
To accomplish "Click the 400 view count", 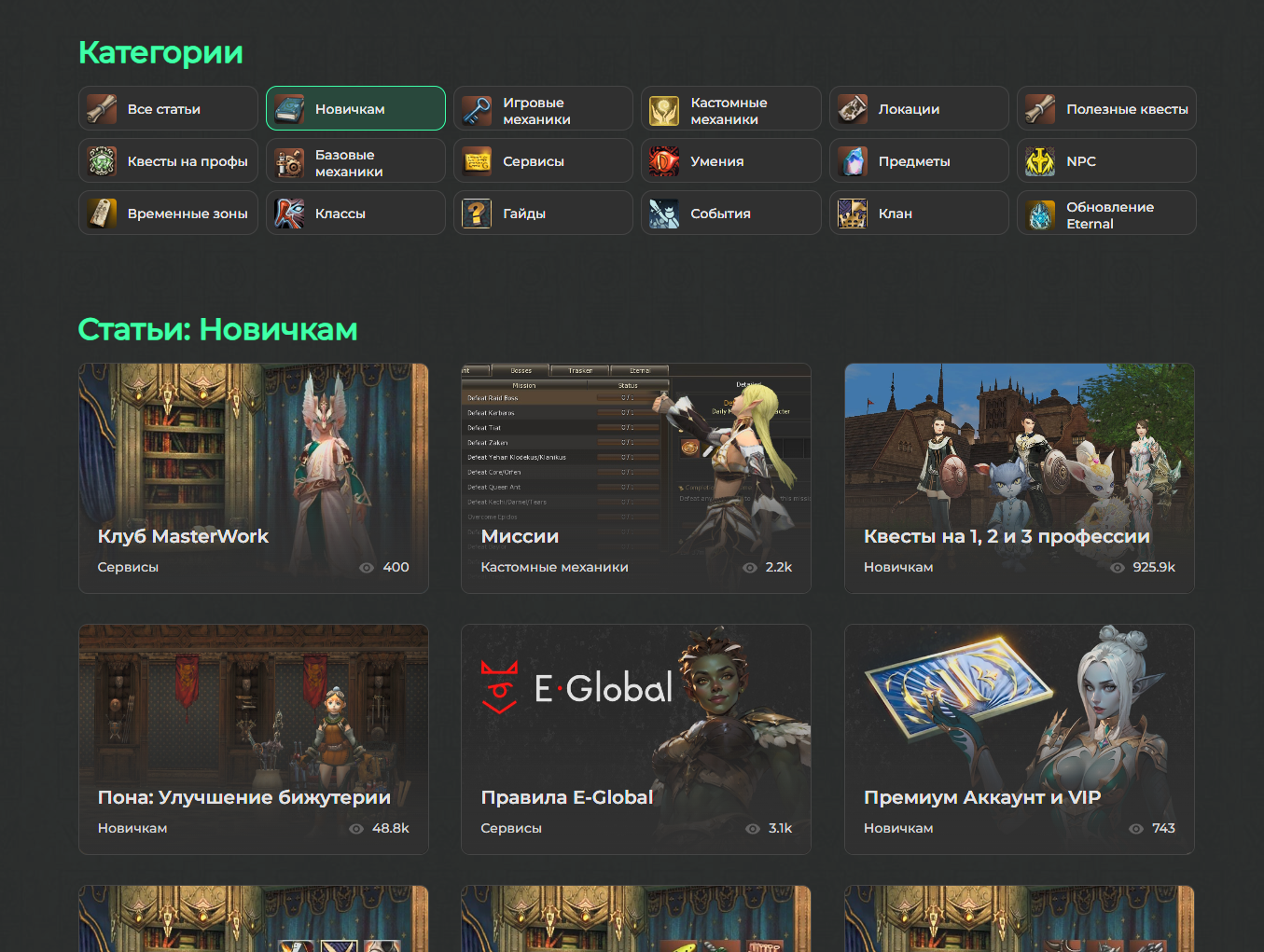I will [x=396, y=567].
